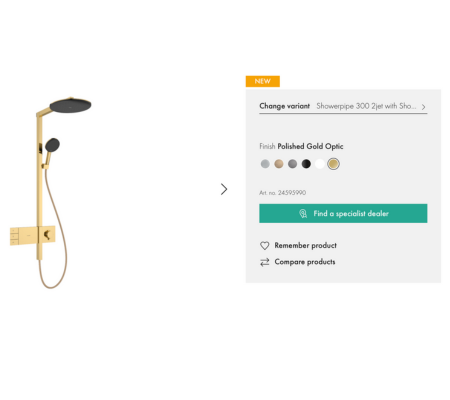This screenshot has width=450, height=400.
Task: Click the compare arrows icon
Action: click(264, 262)
